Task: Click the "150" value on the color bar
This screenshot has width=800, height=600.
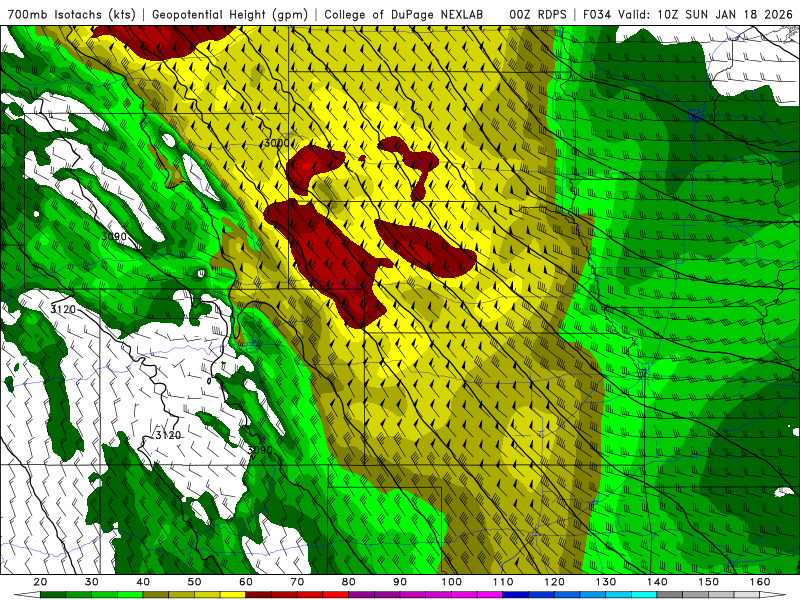Action: 709,582
